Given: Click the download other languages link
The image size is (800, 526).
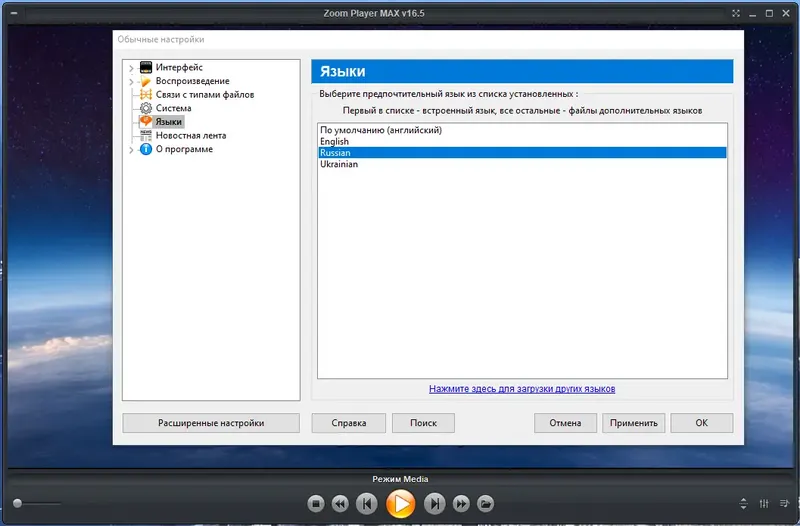Looking at the screenshot, I should click(x=522, y=389).
